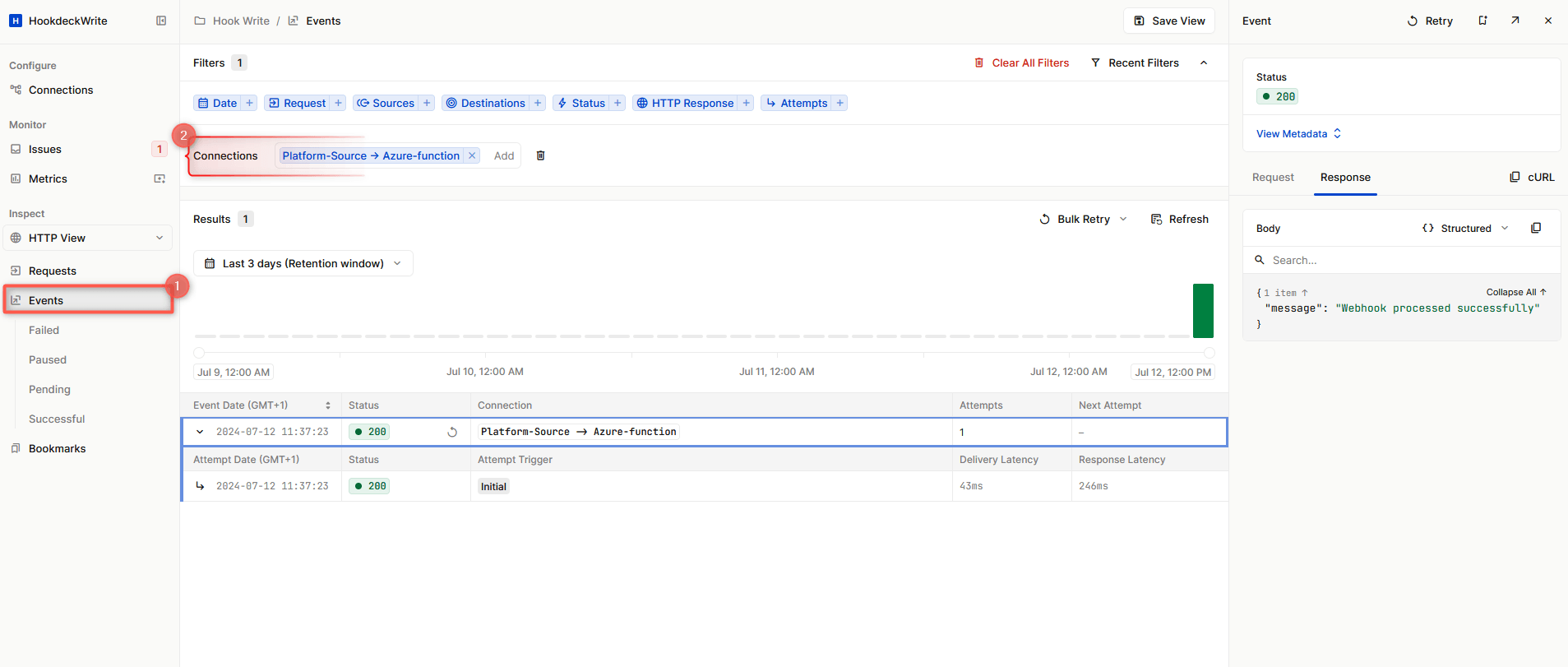The height and width of the screenshot is (667, 1568).
Task: Click the Platform-Source → Azure-function connection cell
Action: point(579,432)
